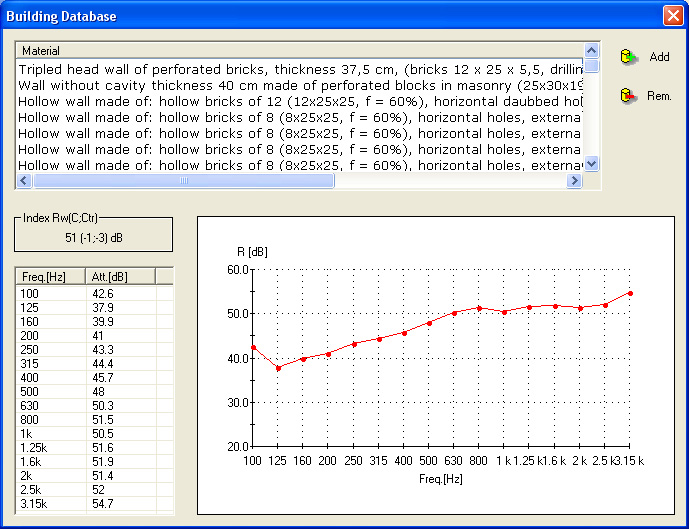This screenshot has width=689, height=529.
Task: Click the 51.4 attenuation value
Action: (x=103, y=476)
